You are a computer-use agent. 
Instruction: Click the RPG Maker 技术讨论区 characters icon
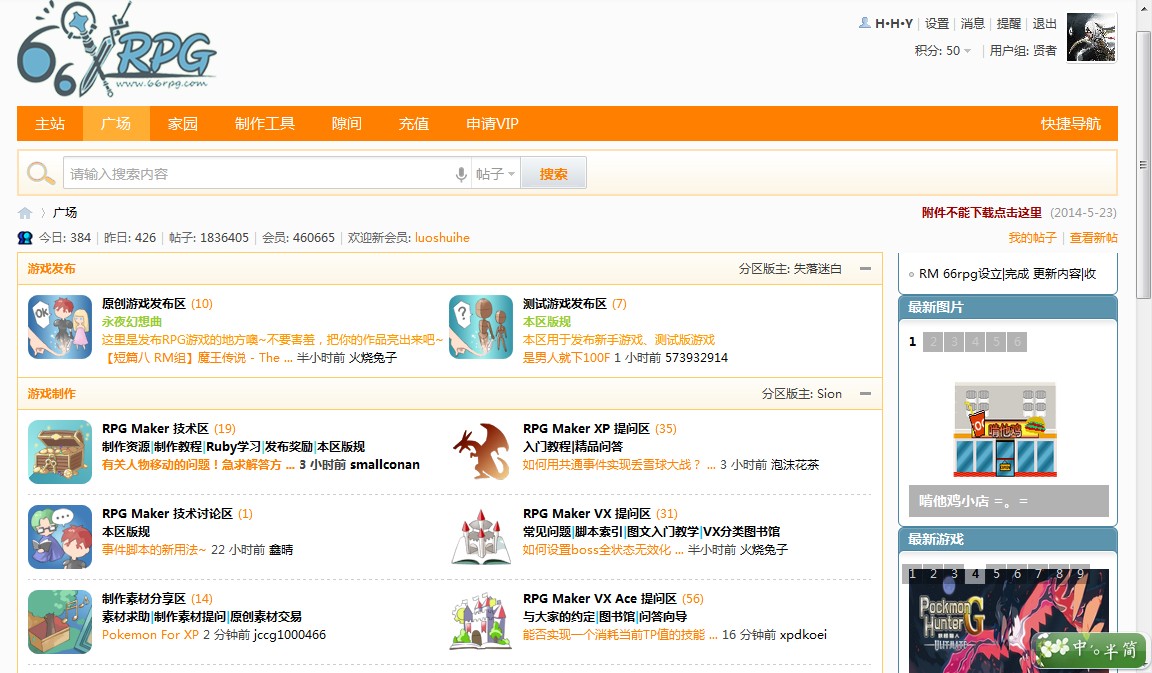[x=60, y=537]
